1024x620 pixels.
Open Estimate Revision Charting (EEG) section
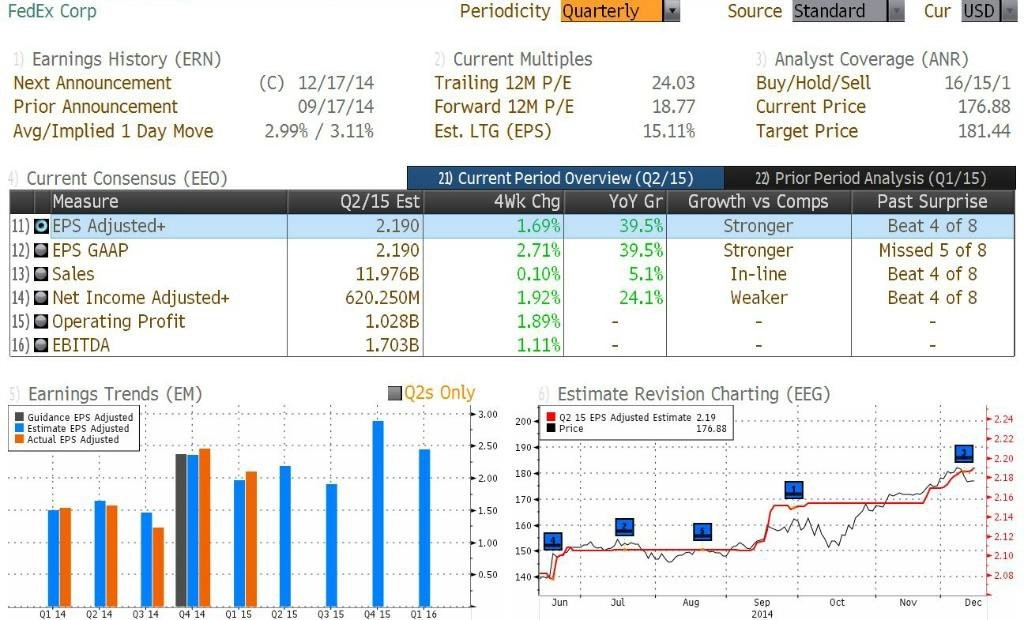pos(694,394)
